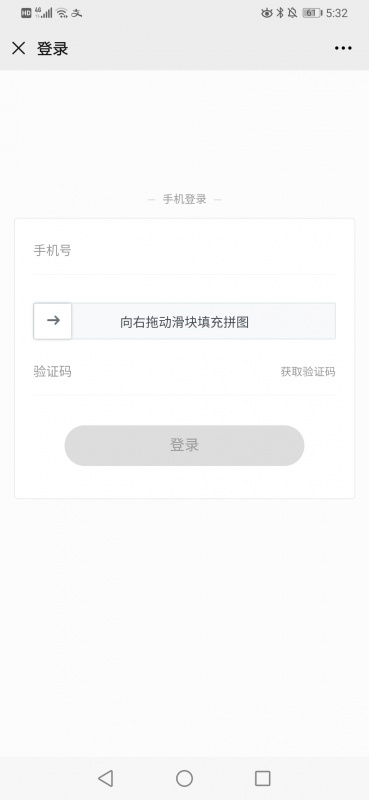Tap the 登录 page title
Viewport: 369px width, 800px height.
click(52, 49)
